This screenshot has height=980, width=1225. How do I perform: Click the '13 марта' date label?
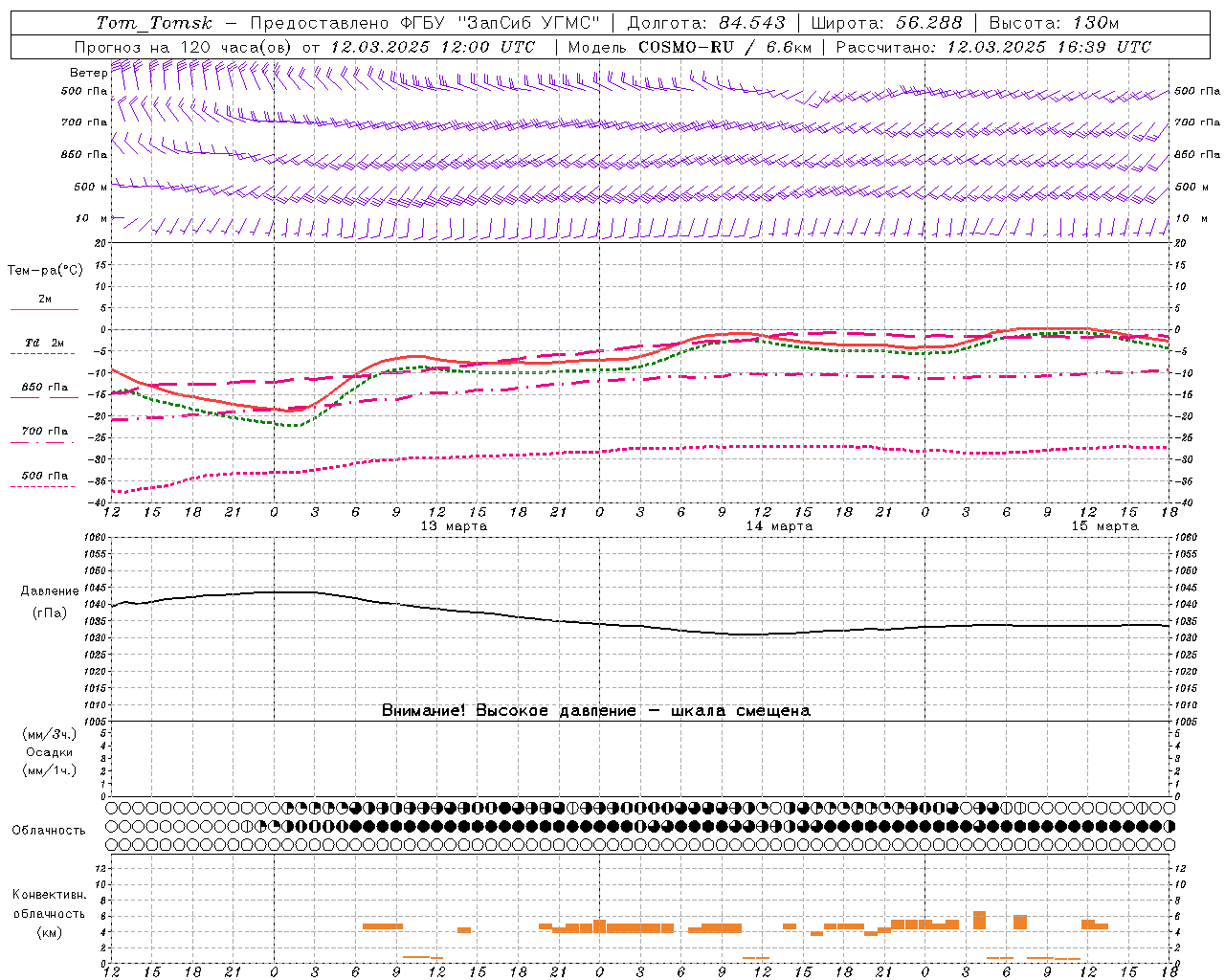pos(454,525)
